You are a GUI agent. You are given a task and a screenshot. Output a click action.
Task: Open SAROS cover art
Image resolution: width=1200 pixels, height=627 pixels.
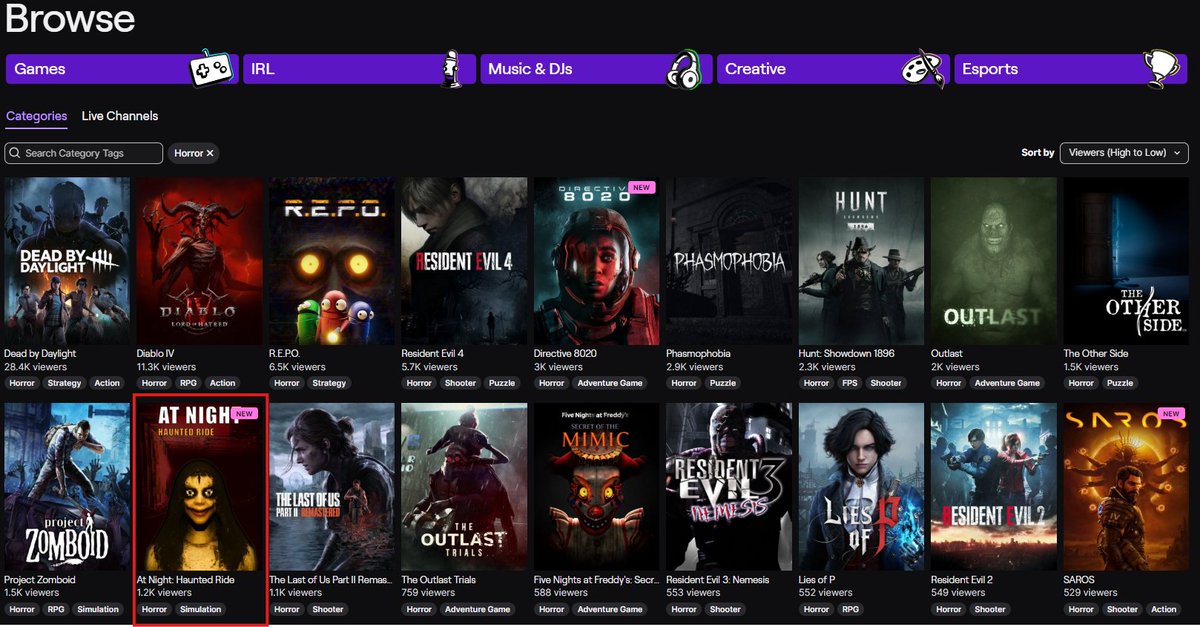(x=1126, y=487)
